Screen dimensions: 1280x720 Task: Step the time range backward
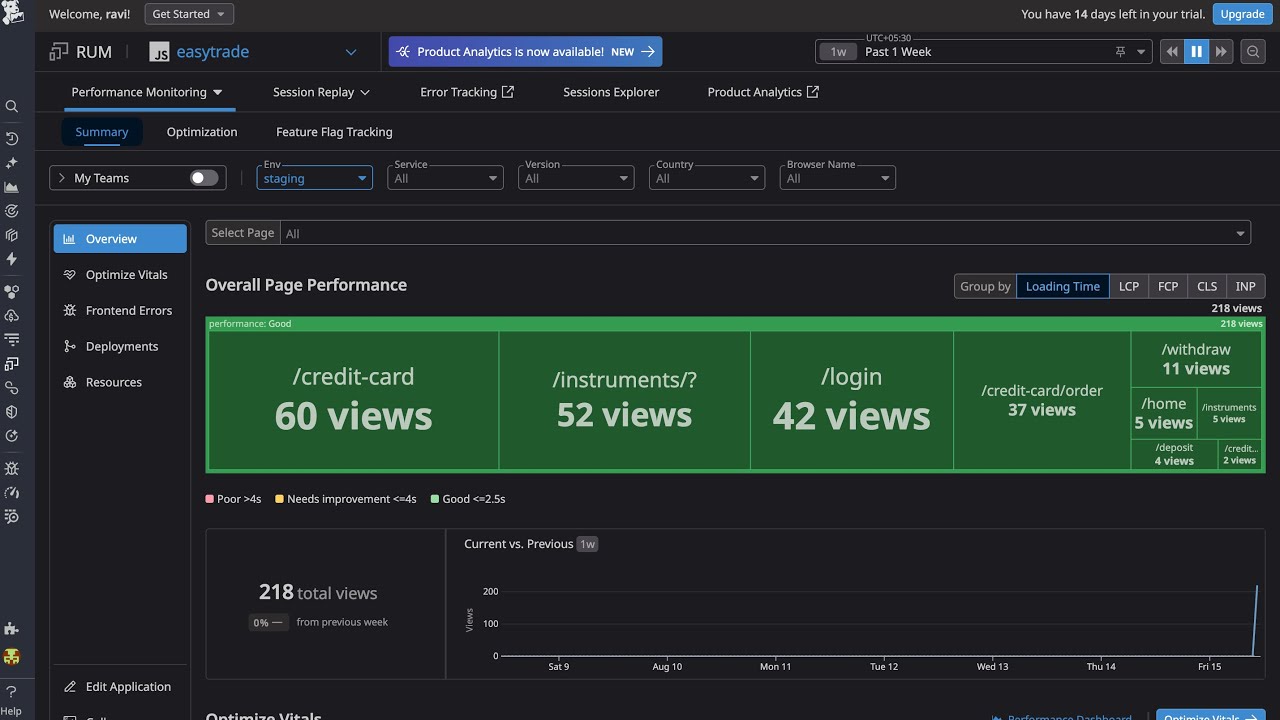point(1172,52)
